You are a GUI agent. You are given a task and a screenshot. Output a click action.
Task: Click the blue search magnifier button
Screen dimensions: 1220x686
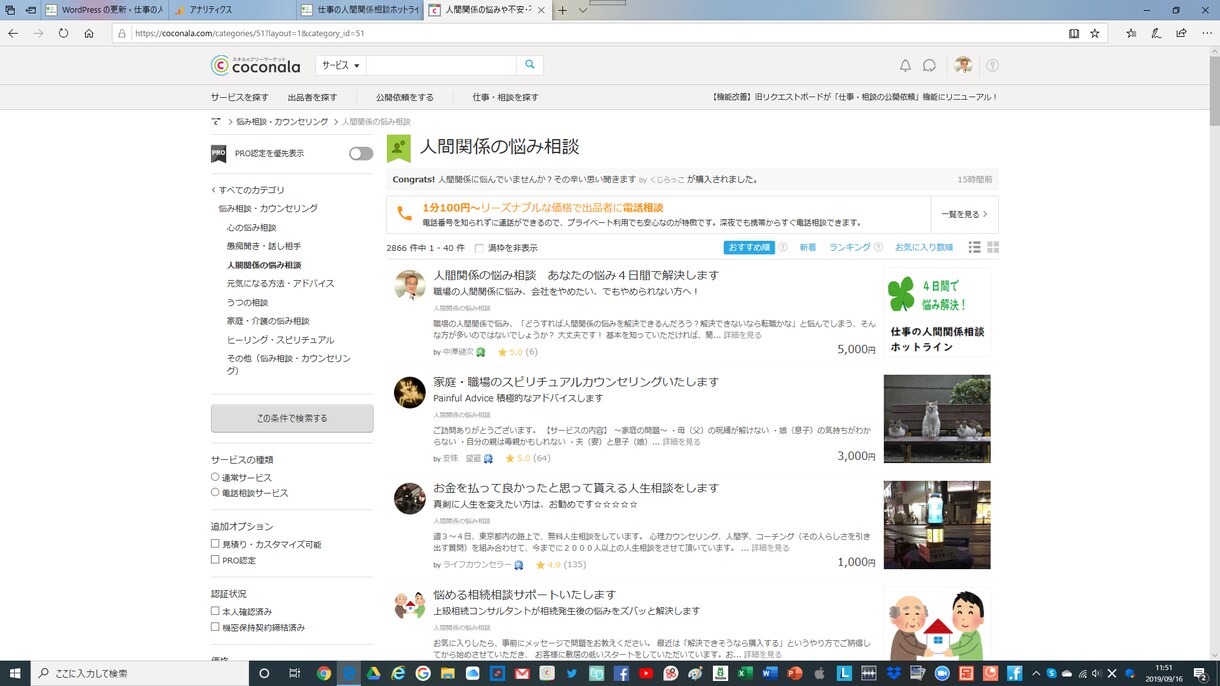point(530,65)
